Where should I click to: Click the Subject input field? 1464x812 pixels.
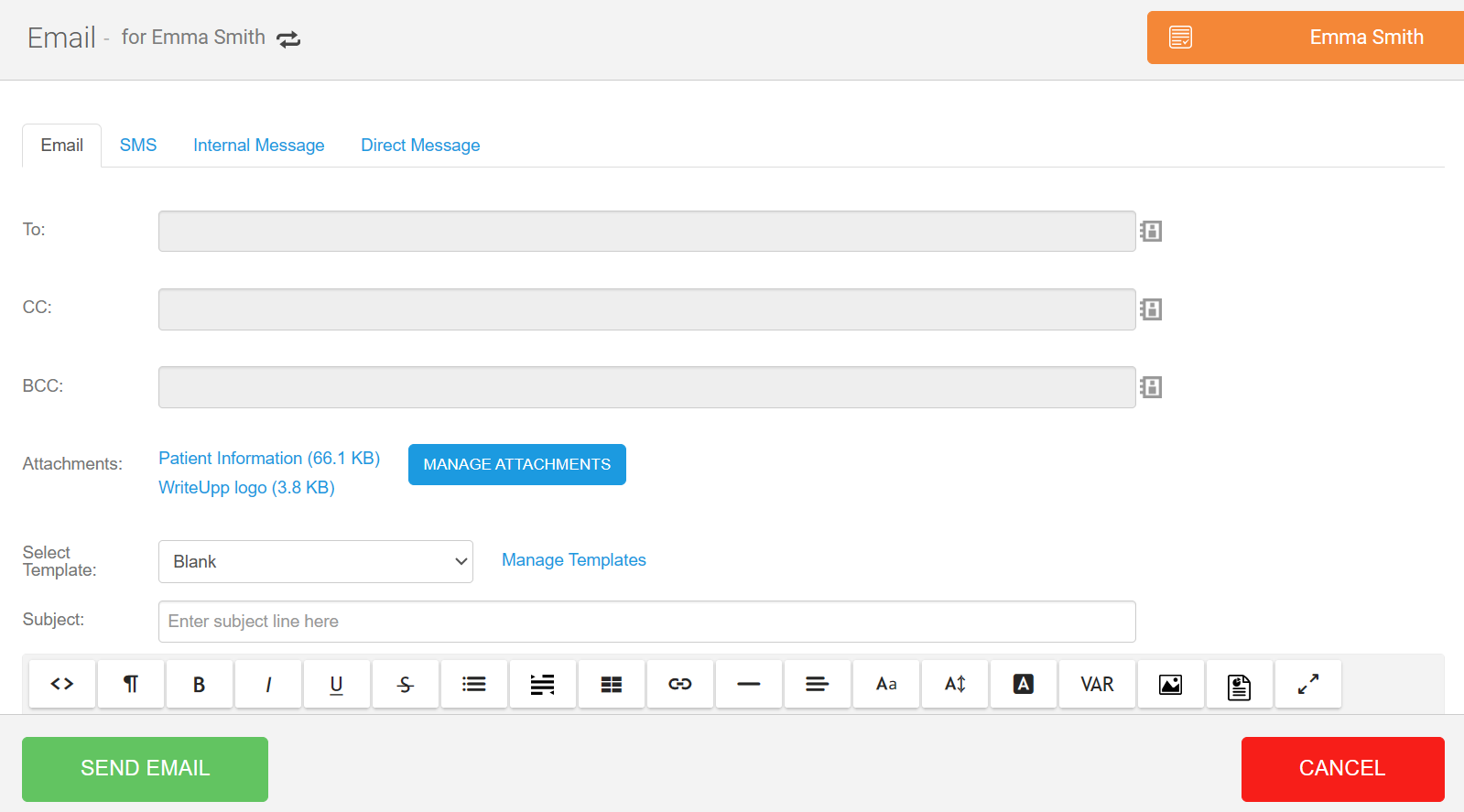646,622
